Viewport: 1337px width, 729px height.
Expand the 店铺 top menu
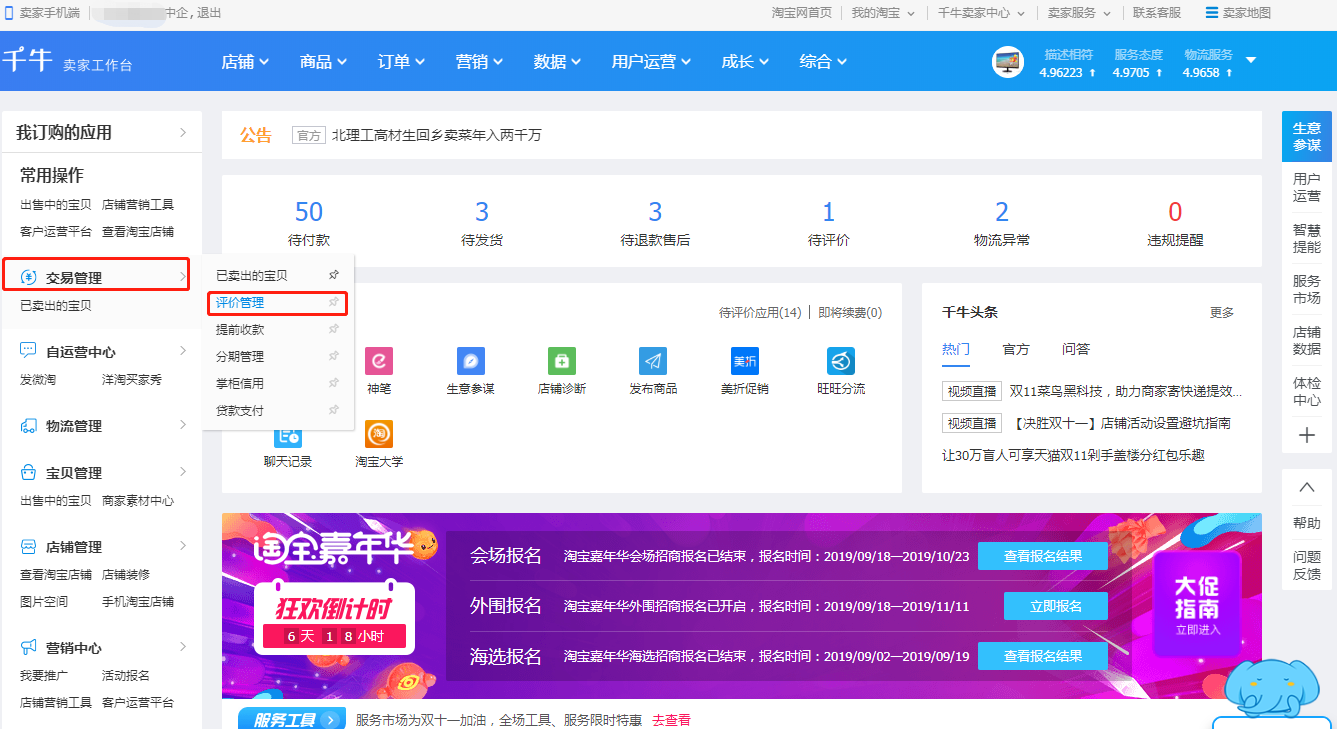246,62
